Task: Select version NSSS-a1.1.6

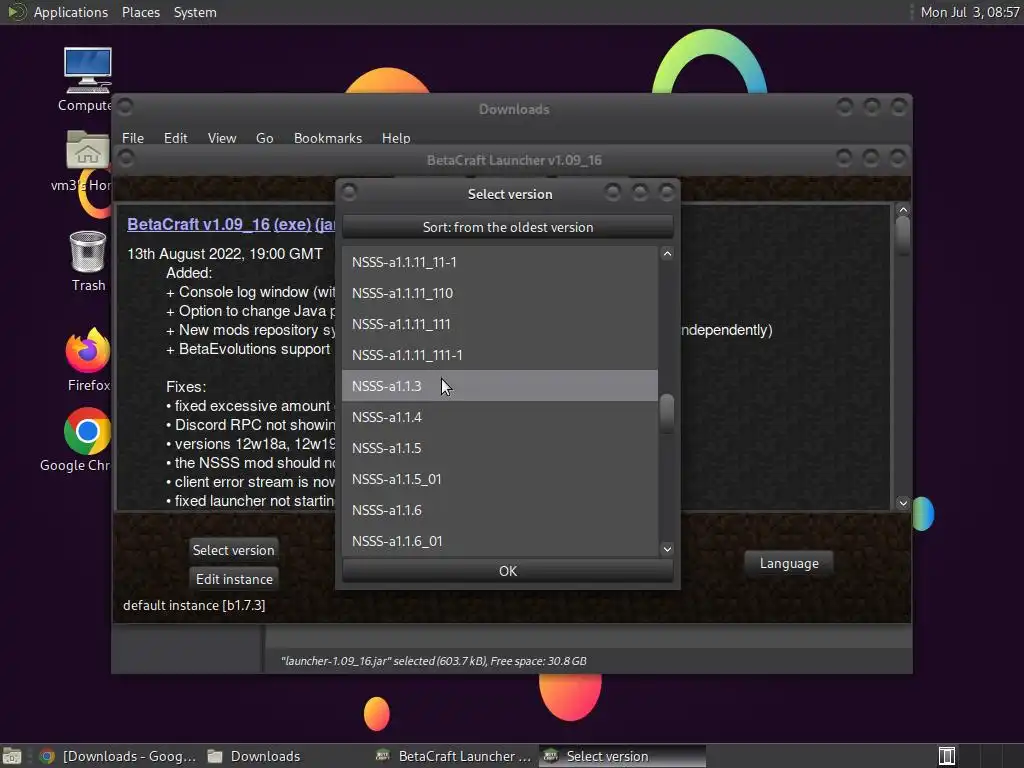Action: (500, 510)
